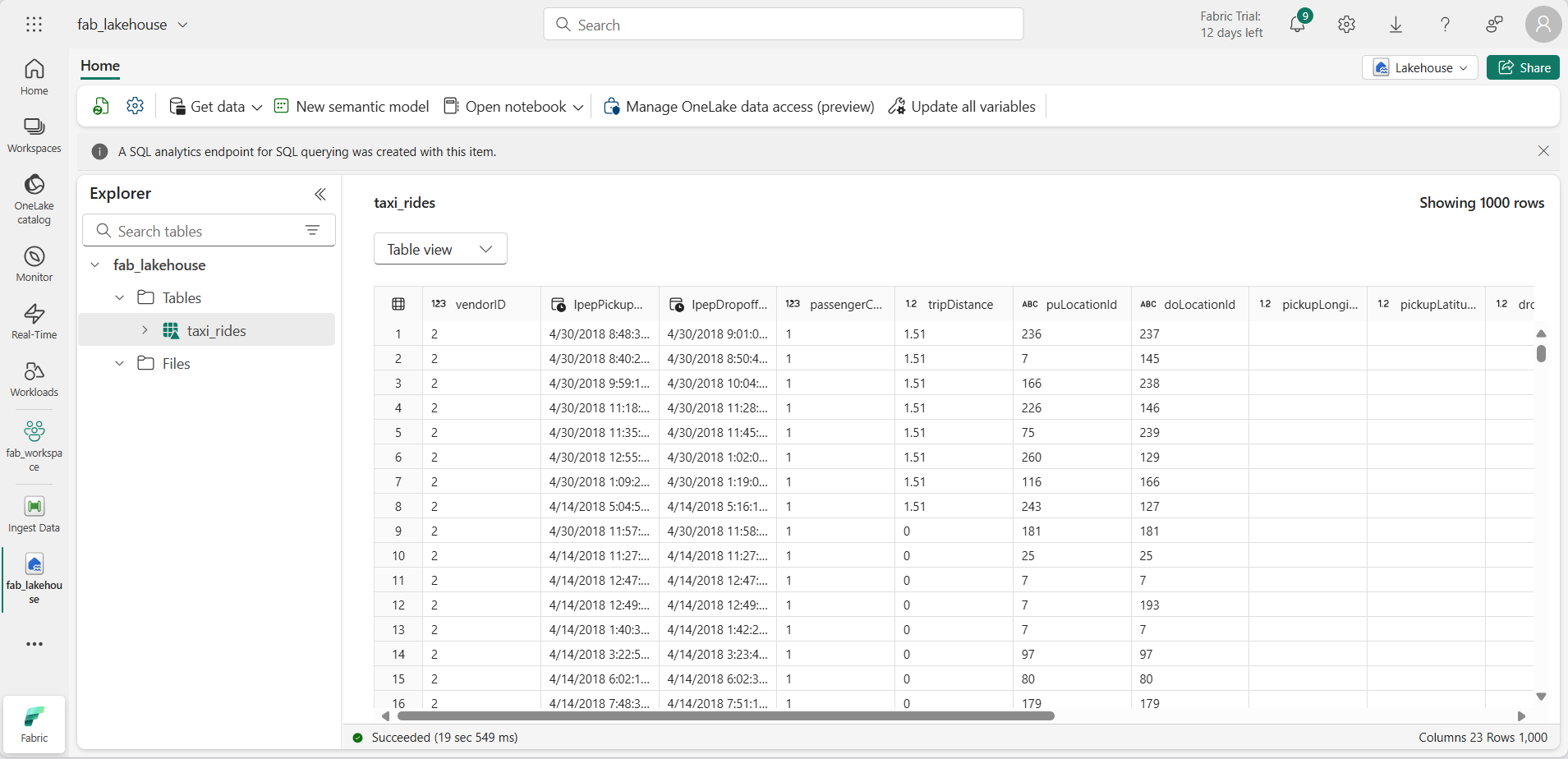Click the refresh icon in the toolbar
Viewport: 1568px width, 759px height.
point(101,106)
